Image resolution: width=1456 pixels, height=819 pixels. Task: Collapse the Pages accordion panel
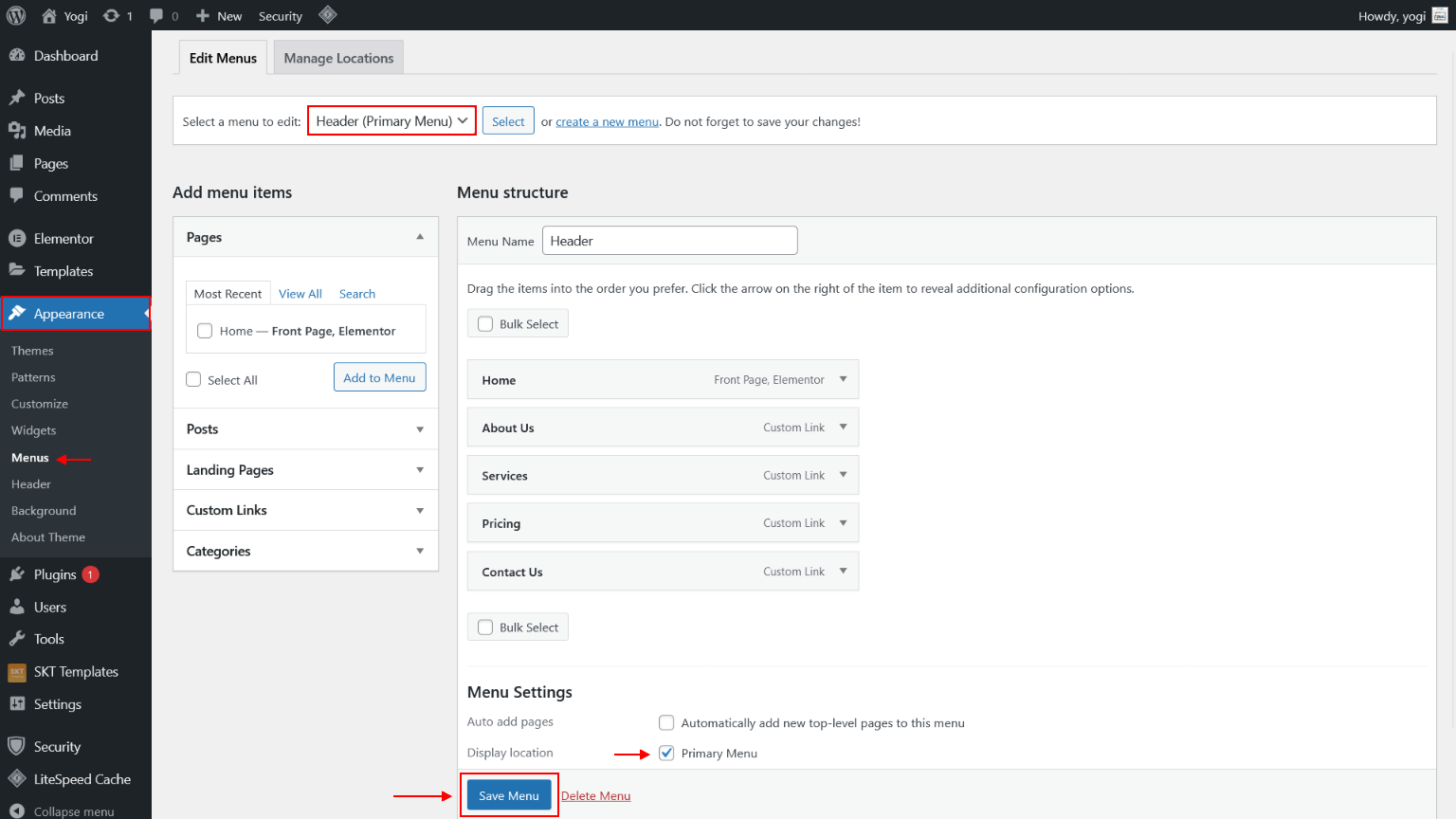[420, 237]
